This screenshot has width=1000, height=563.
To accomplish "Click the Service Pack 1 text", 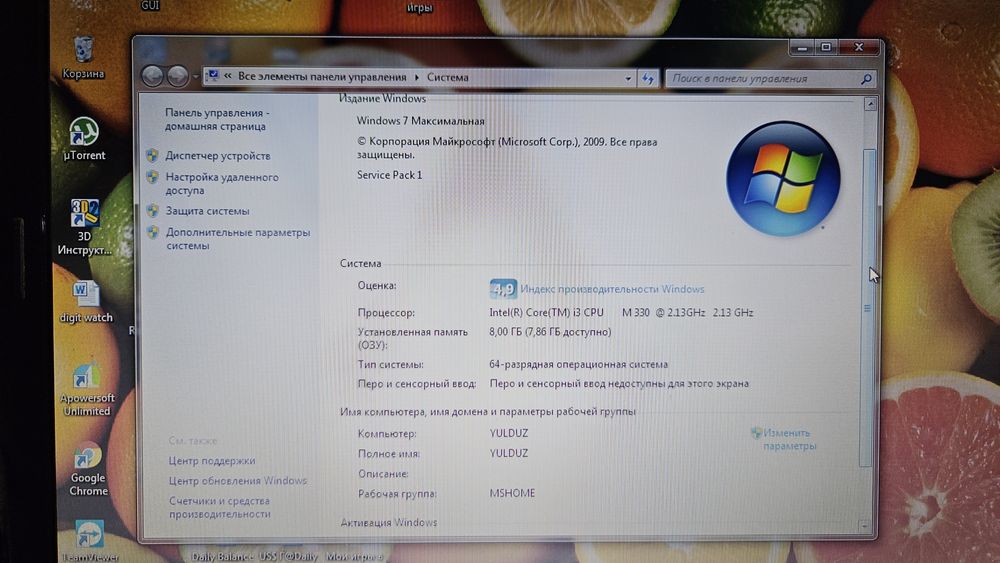I will tap(389, 175).
